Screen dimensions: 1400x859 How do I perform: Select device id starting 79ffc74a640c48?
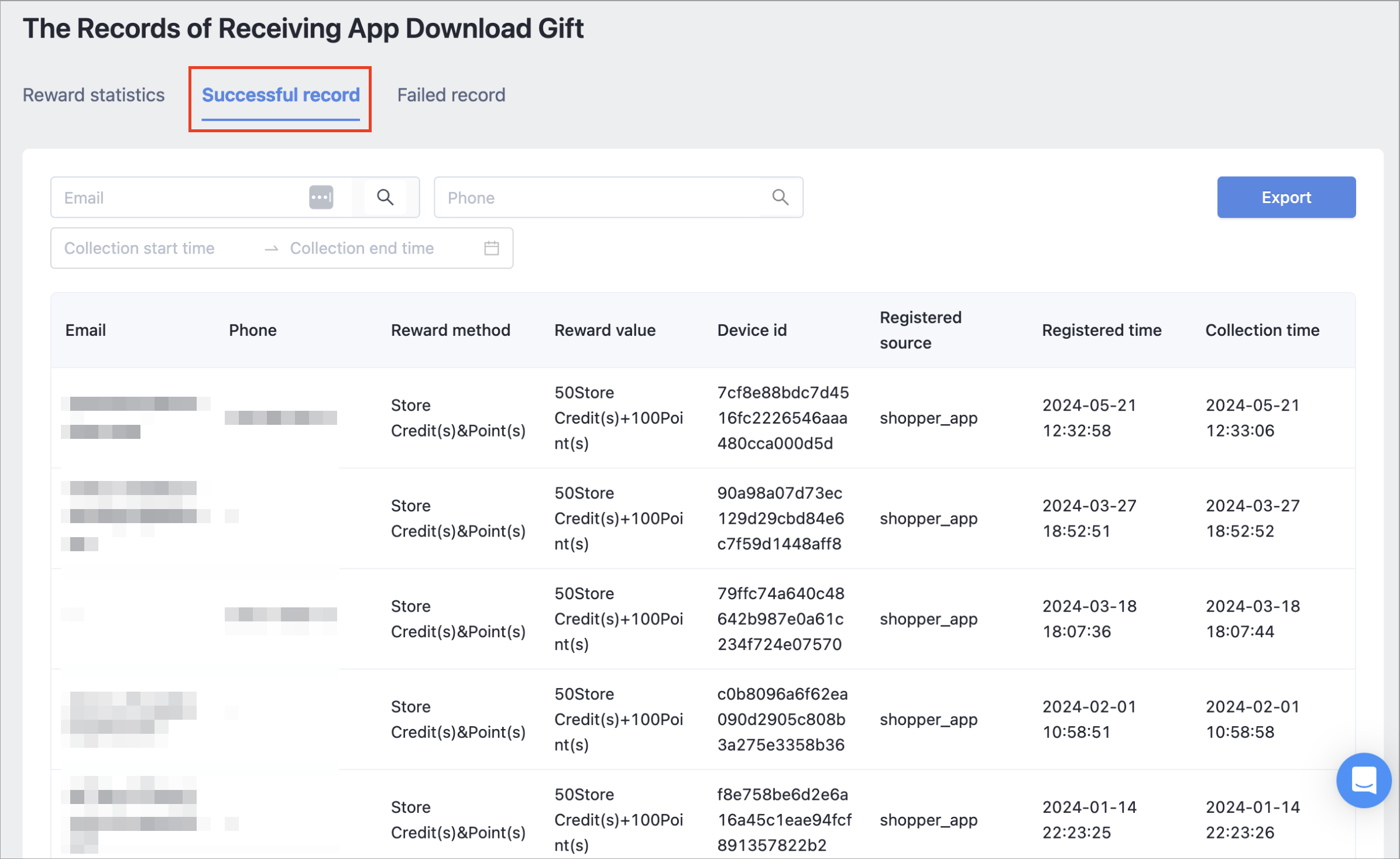(781, 619)
